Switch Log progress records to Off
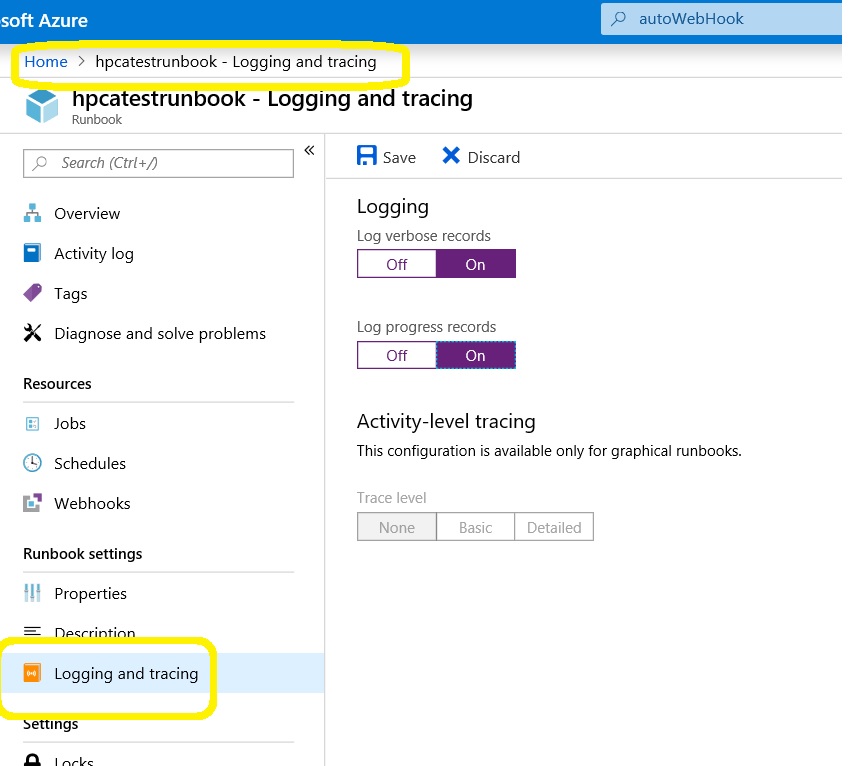The image size is (859, 766). click(x=396, y=354)
